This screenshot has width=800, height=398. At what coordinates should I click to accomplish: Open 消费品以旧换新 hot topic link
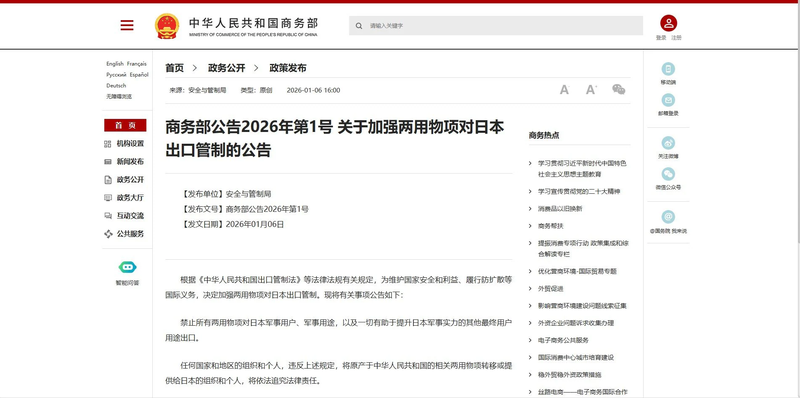(x=560, y=209)
